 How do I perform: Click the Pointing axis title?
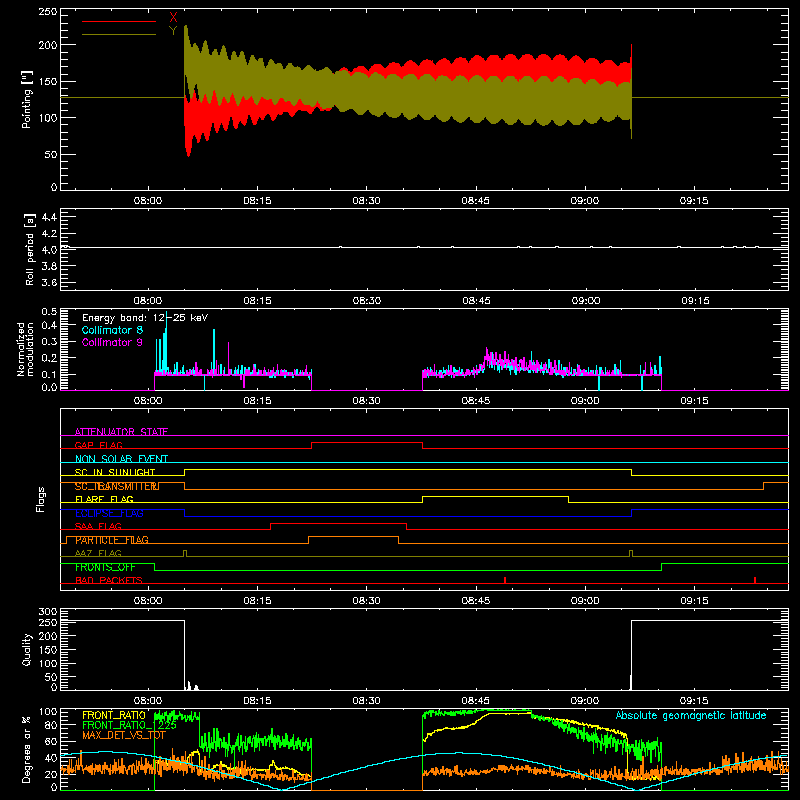(x=27, y=99)
